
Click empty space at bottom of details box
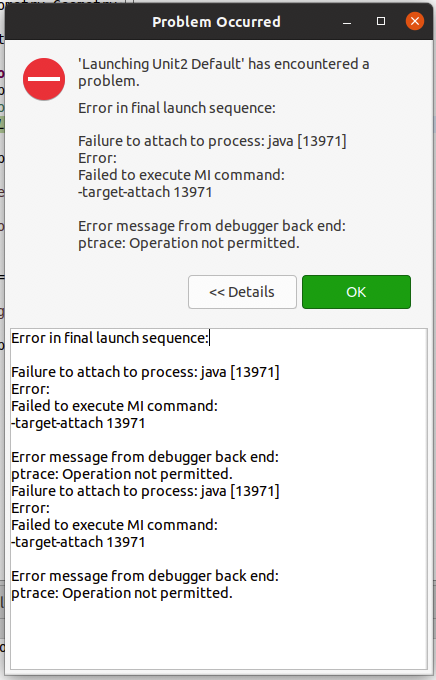(219, 635)
